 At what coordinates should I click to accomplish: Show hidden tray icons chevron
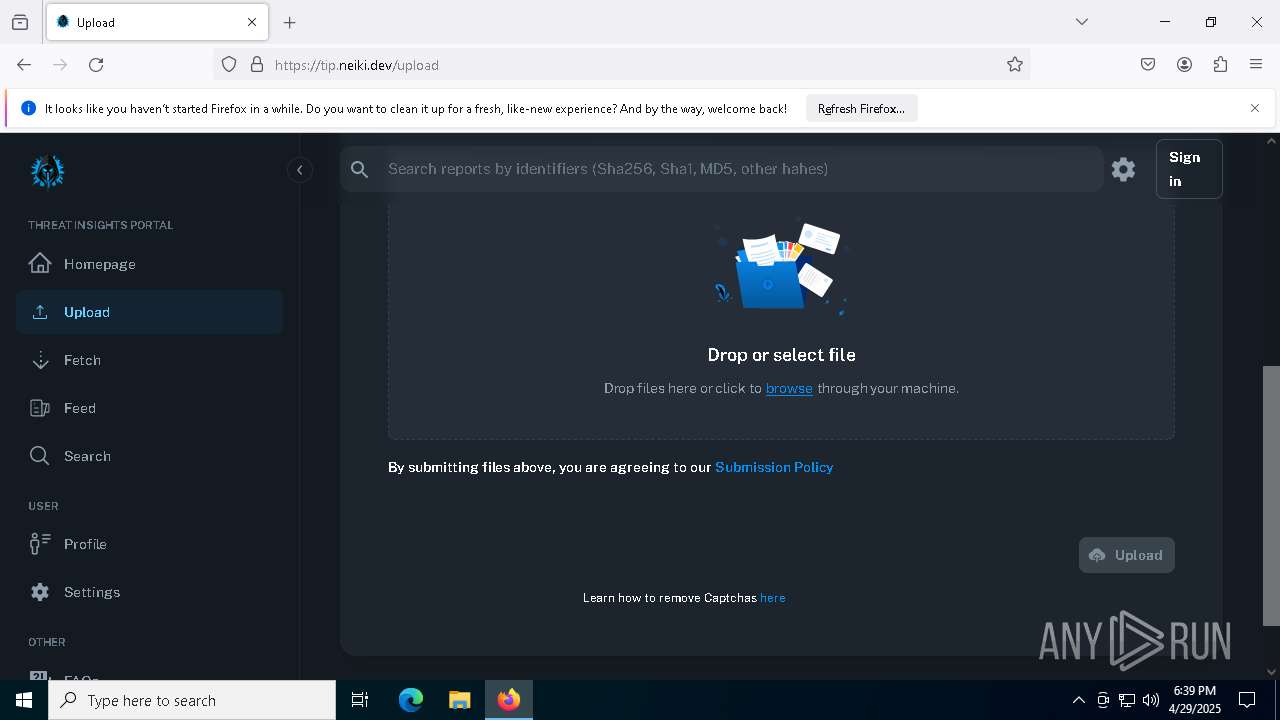(x=1078, y=700)
